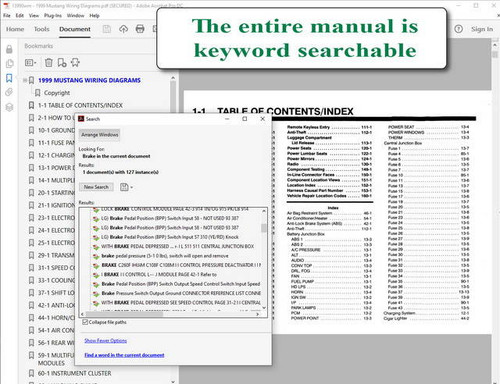The height and width of the screenshot is (384, 500).
Task: Toggle the Collapse file paths checkbox
Action: point(85,322)
